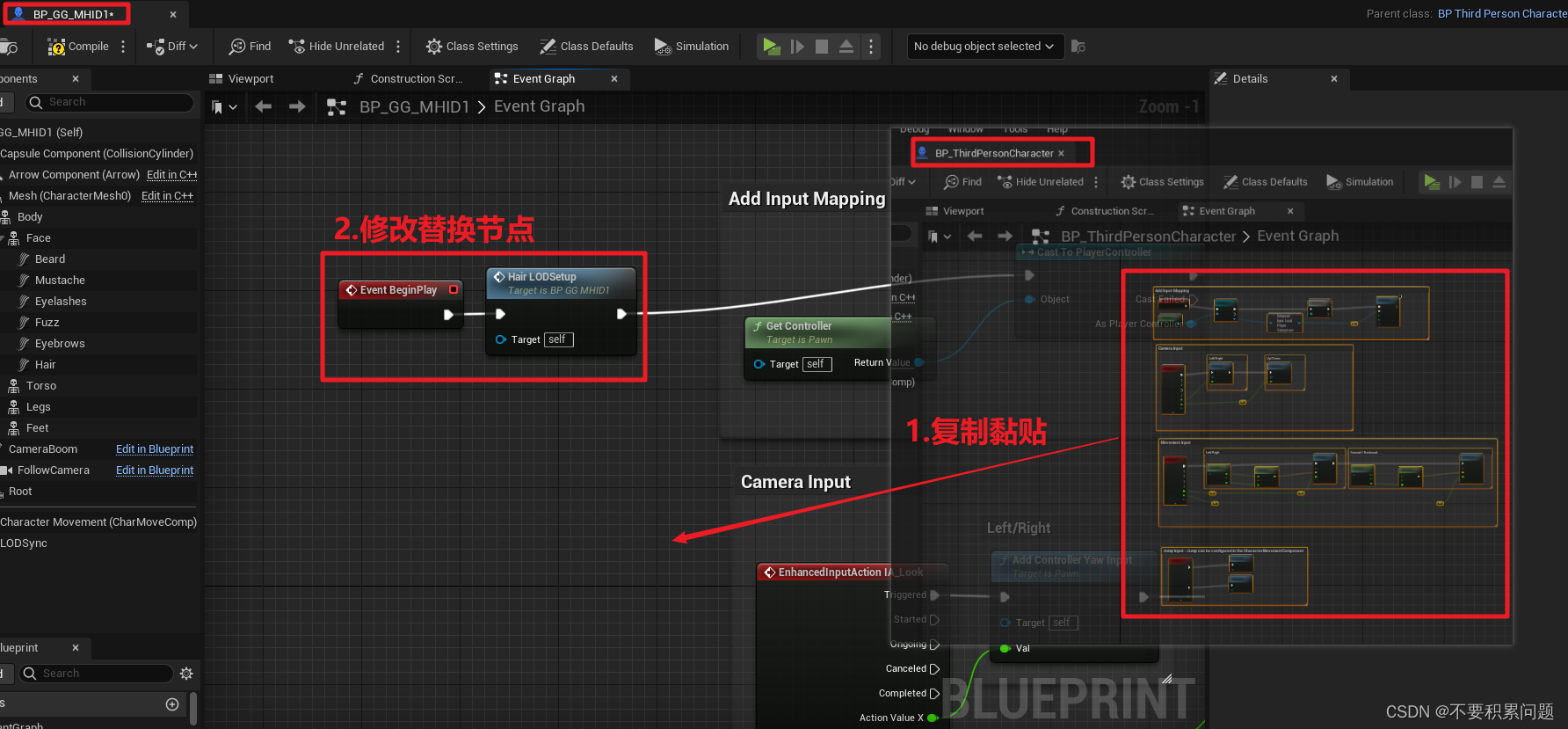
Task: Click the add graph plus icon
Action: [172, 704]
